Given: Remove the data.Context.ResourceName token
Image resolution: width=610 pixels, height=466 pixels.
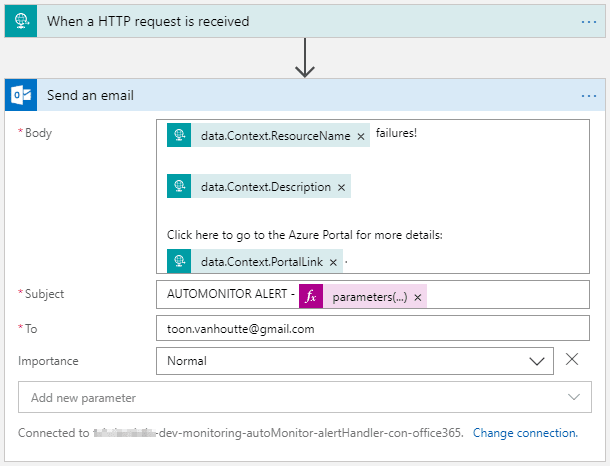Looking at the screenshot, I should pyautogui.click(x=361, y=137).
